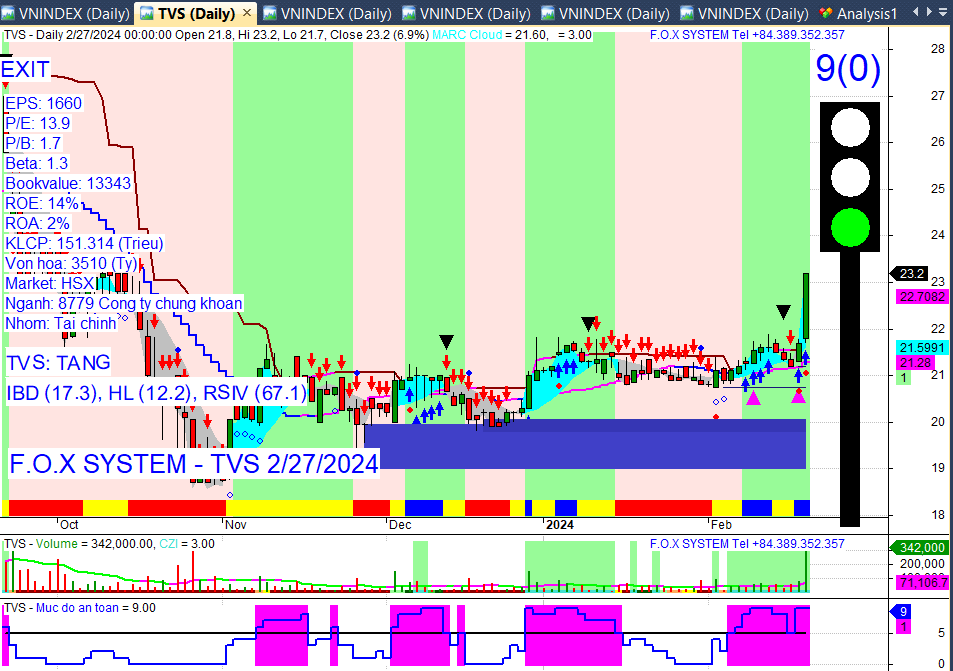This screenshot has height=671, width=953.
Task: Click F.O.X SYSTEM Tel text in price pane
Action: 747,35
